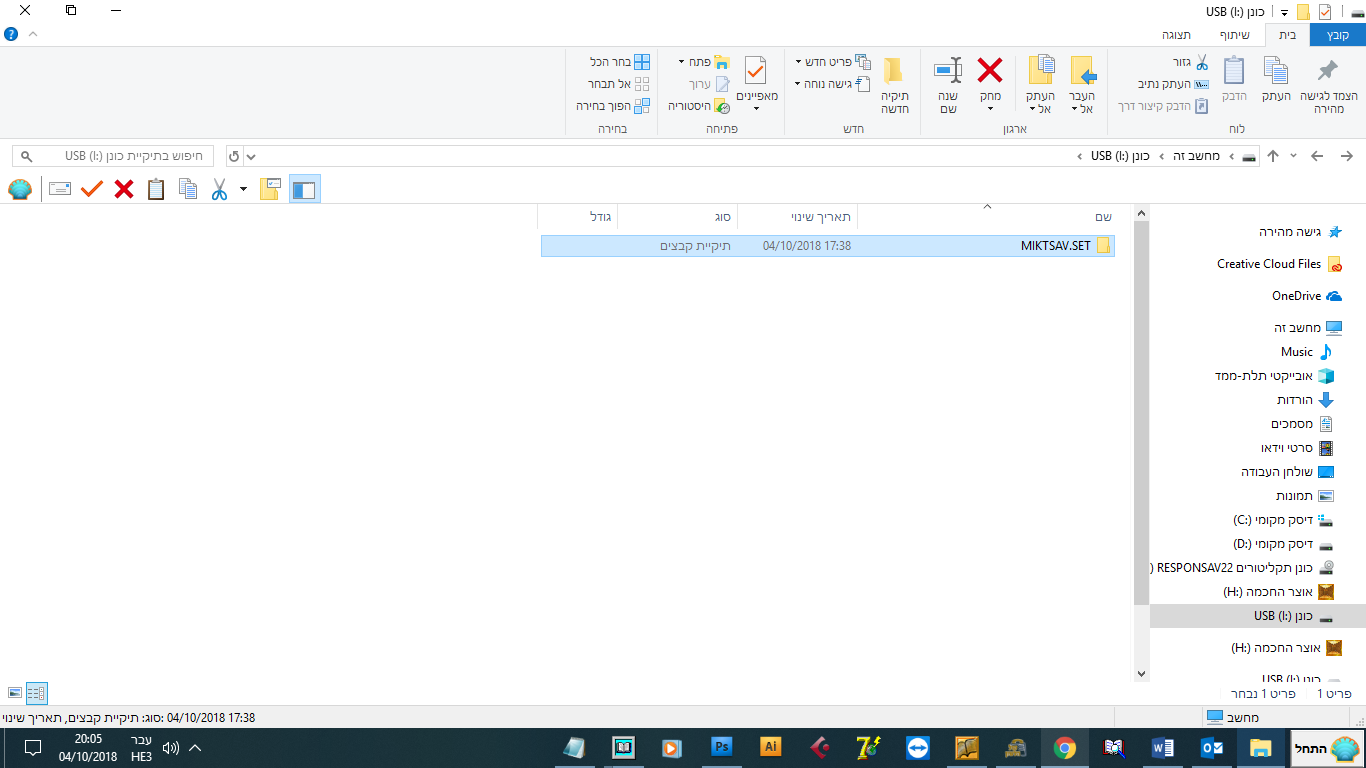Open Word from the taskbar
This screenshot has width=1366, height=768.
[x=1162, y=748]
